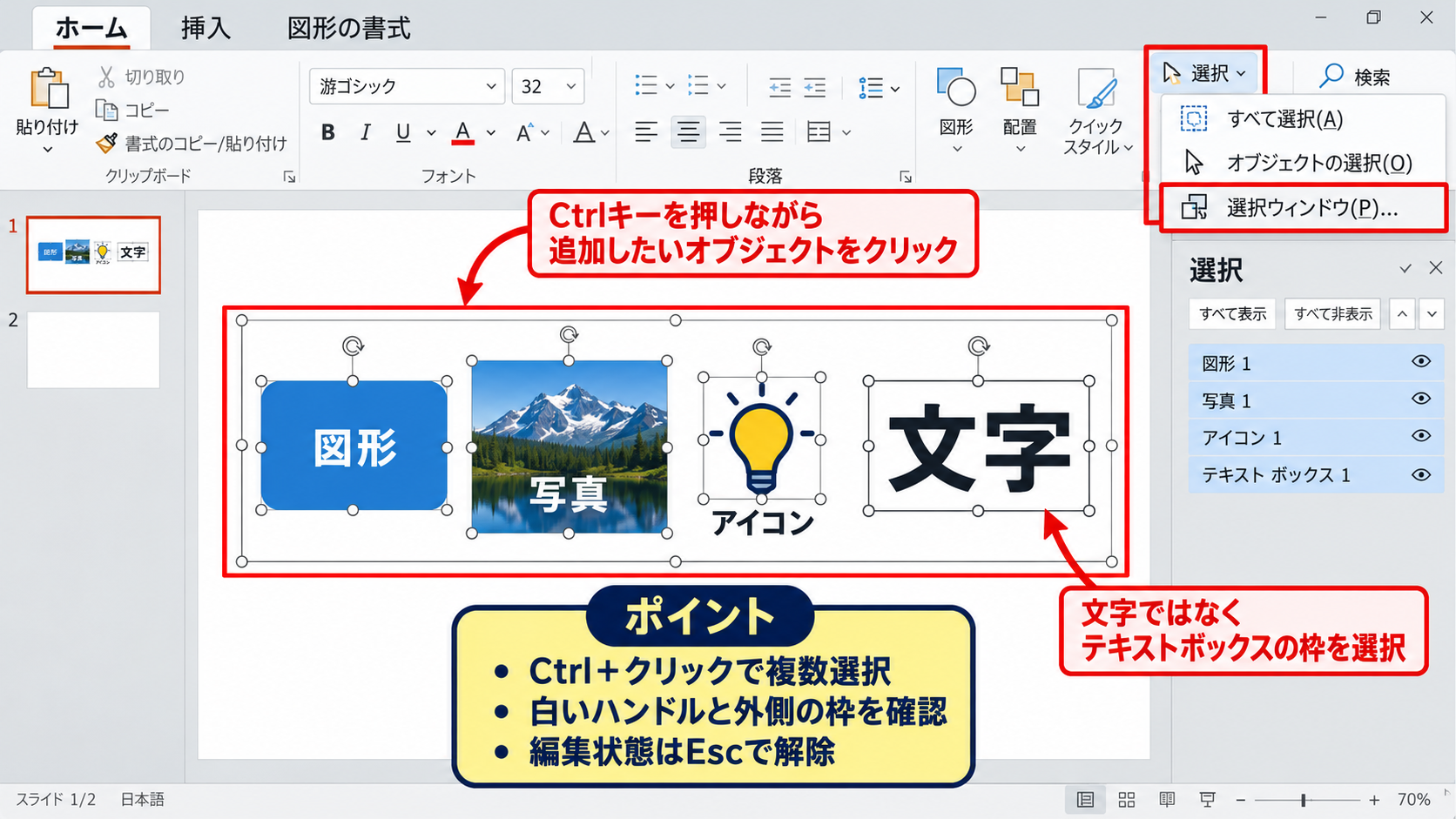Center the text alignment
Viewport: 1456px width, 819px height.
coord(688,132)
